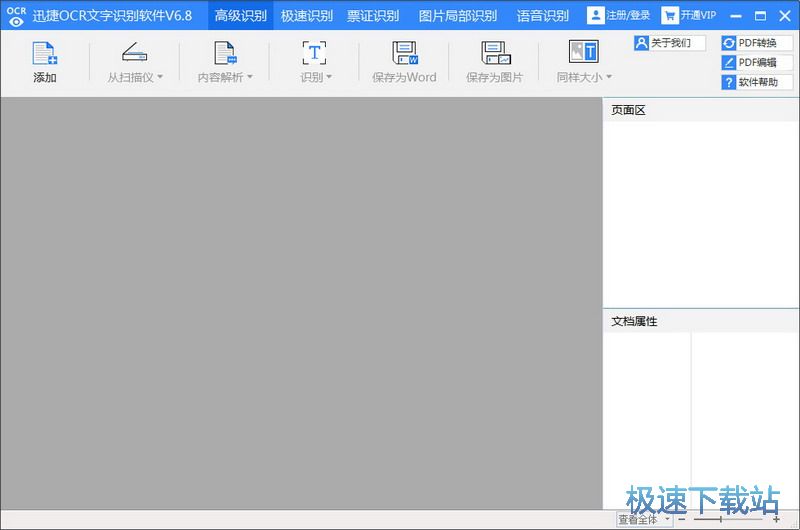Click the 保存为图片 icon

[494, 54]
